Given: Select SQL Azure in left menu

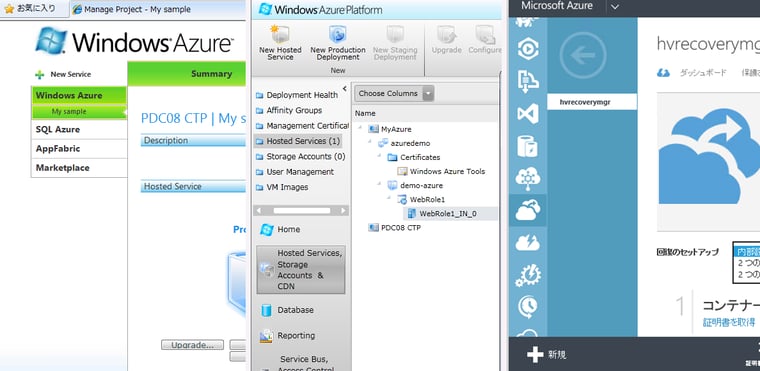Looking at the screenshot, I should click(x=79, y=129).
